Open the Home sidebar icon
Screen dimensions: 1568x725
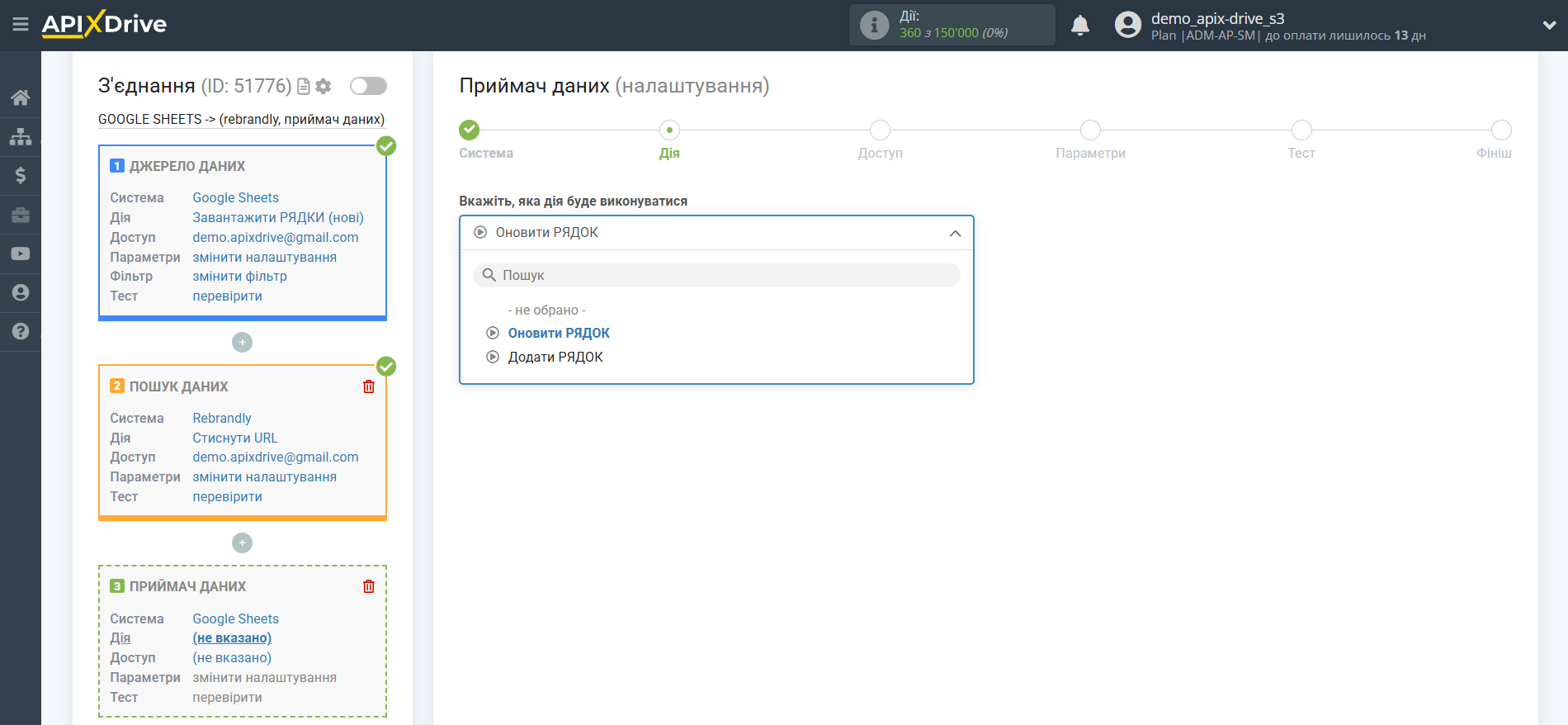tap(21, 97)
